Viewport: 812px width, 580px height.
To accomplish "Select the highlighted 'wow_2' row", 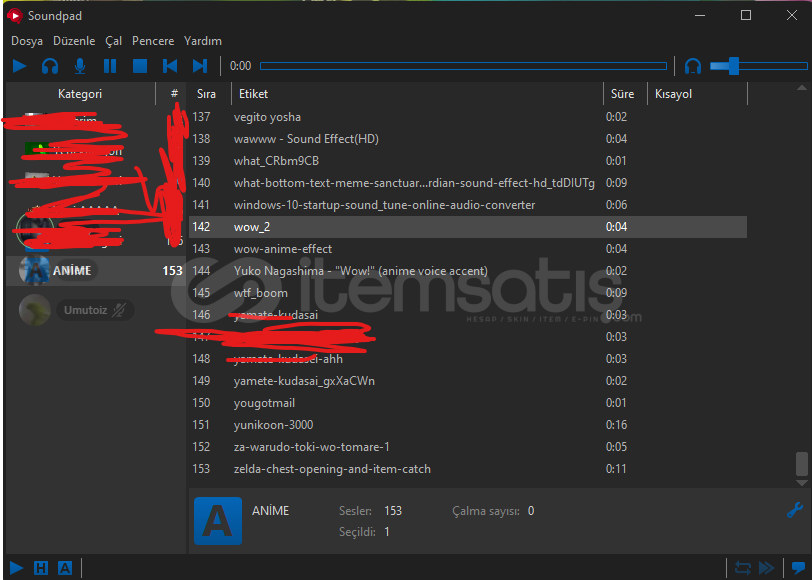I will click(468, 227).
